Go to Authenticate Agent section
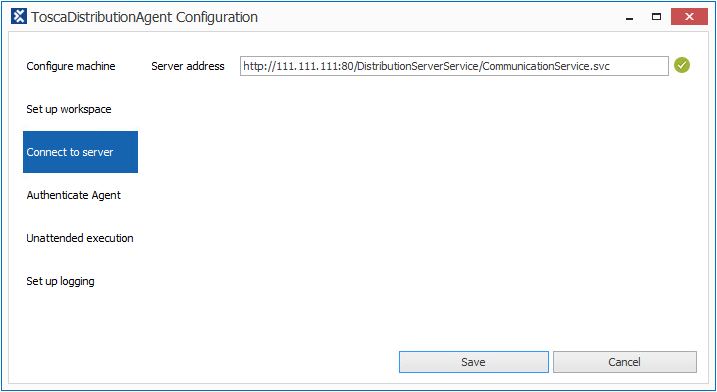 point(74,195)
